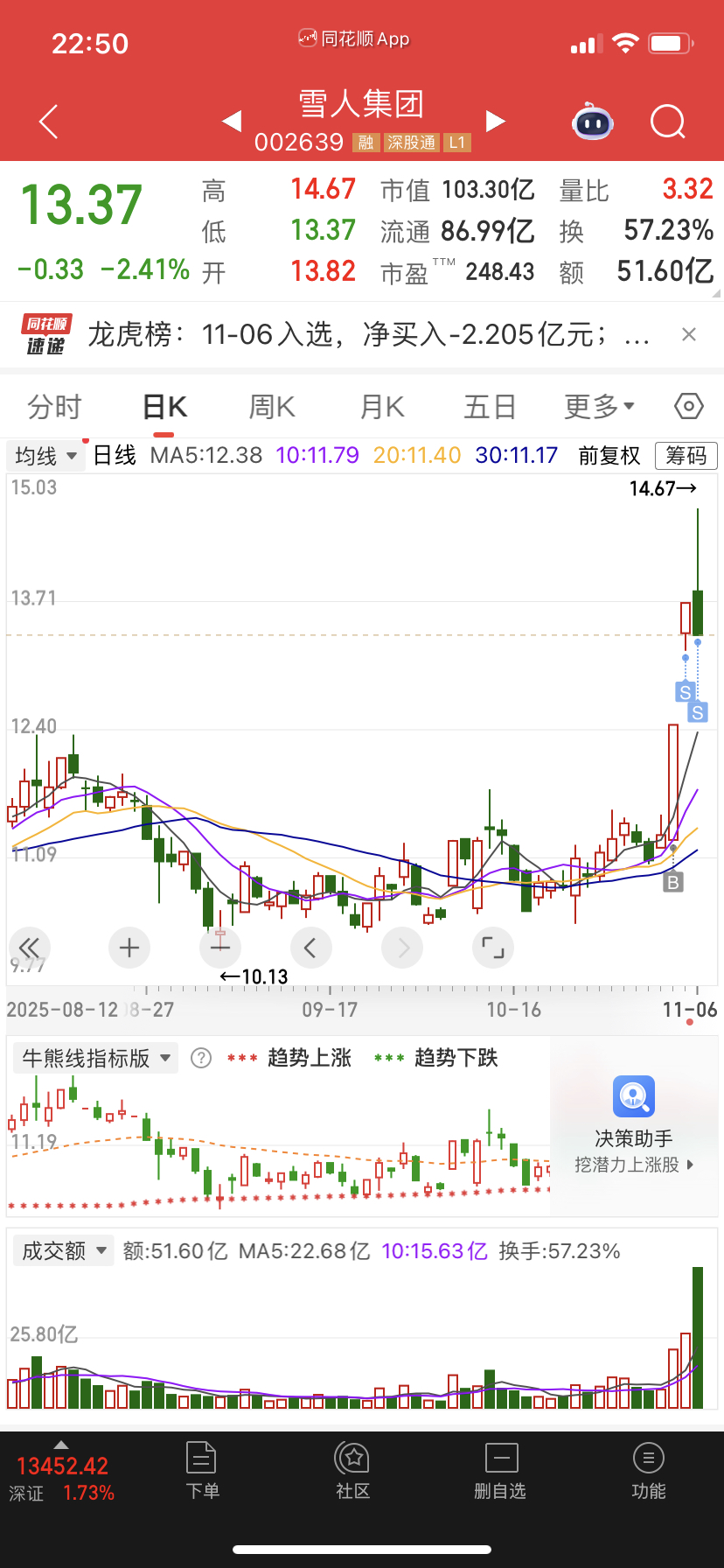Switch to the 分时 tab

54,407
